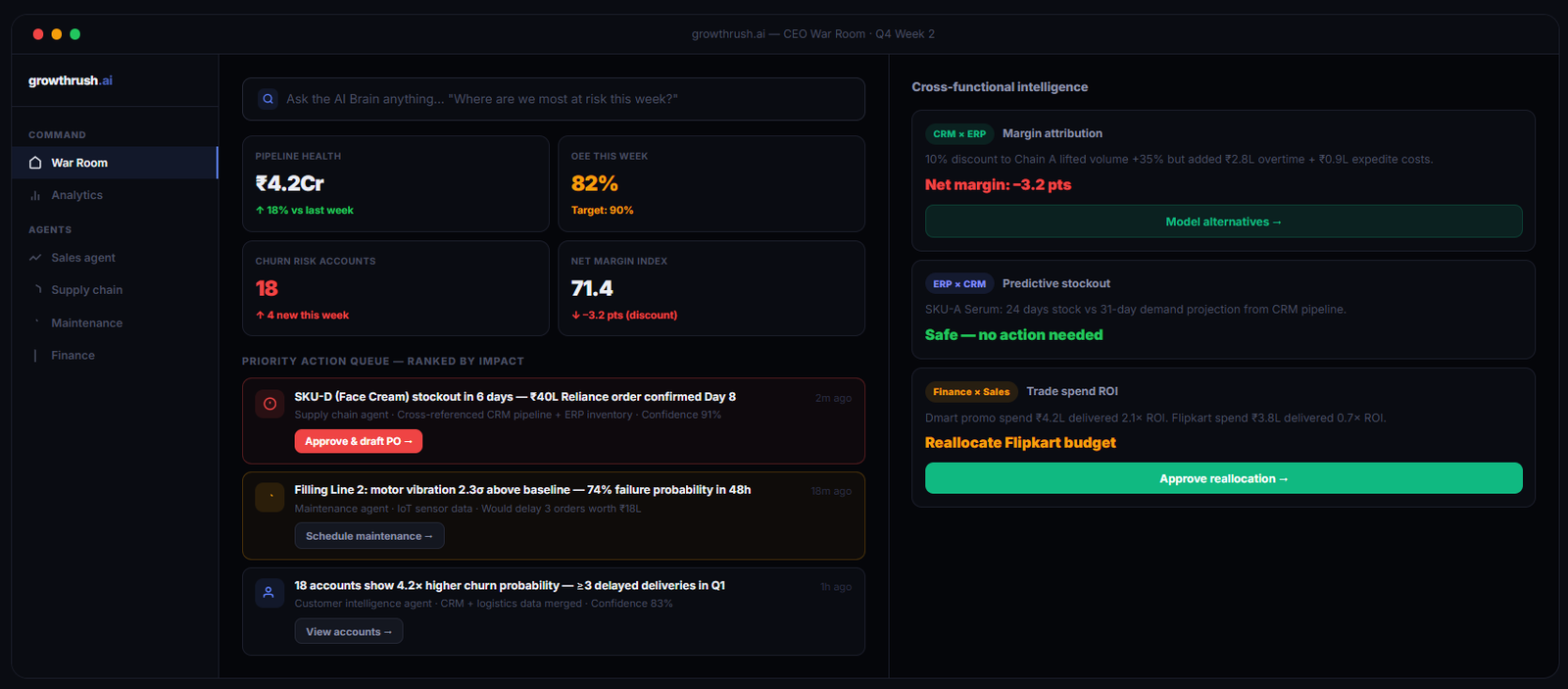Click 'Target: 90%' text
The width and height of the screenshot is (1568, 689).
(x=603, y=210)
